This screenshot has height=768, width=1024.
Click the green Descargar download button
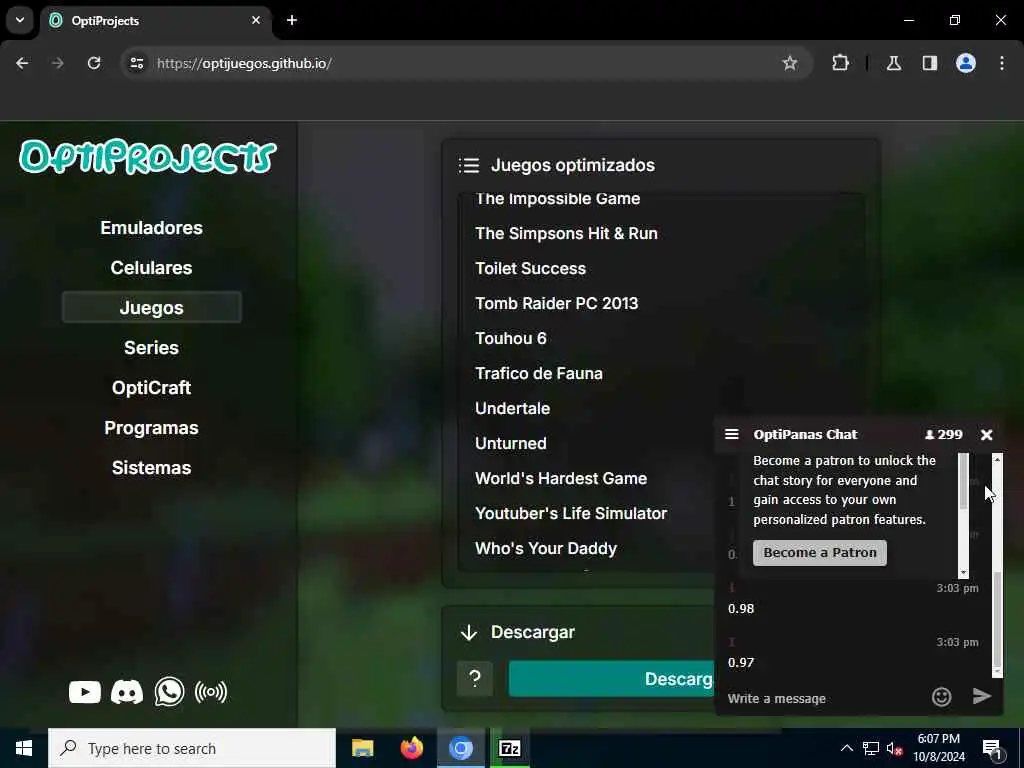(612, 679)
